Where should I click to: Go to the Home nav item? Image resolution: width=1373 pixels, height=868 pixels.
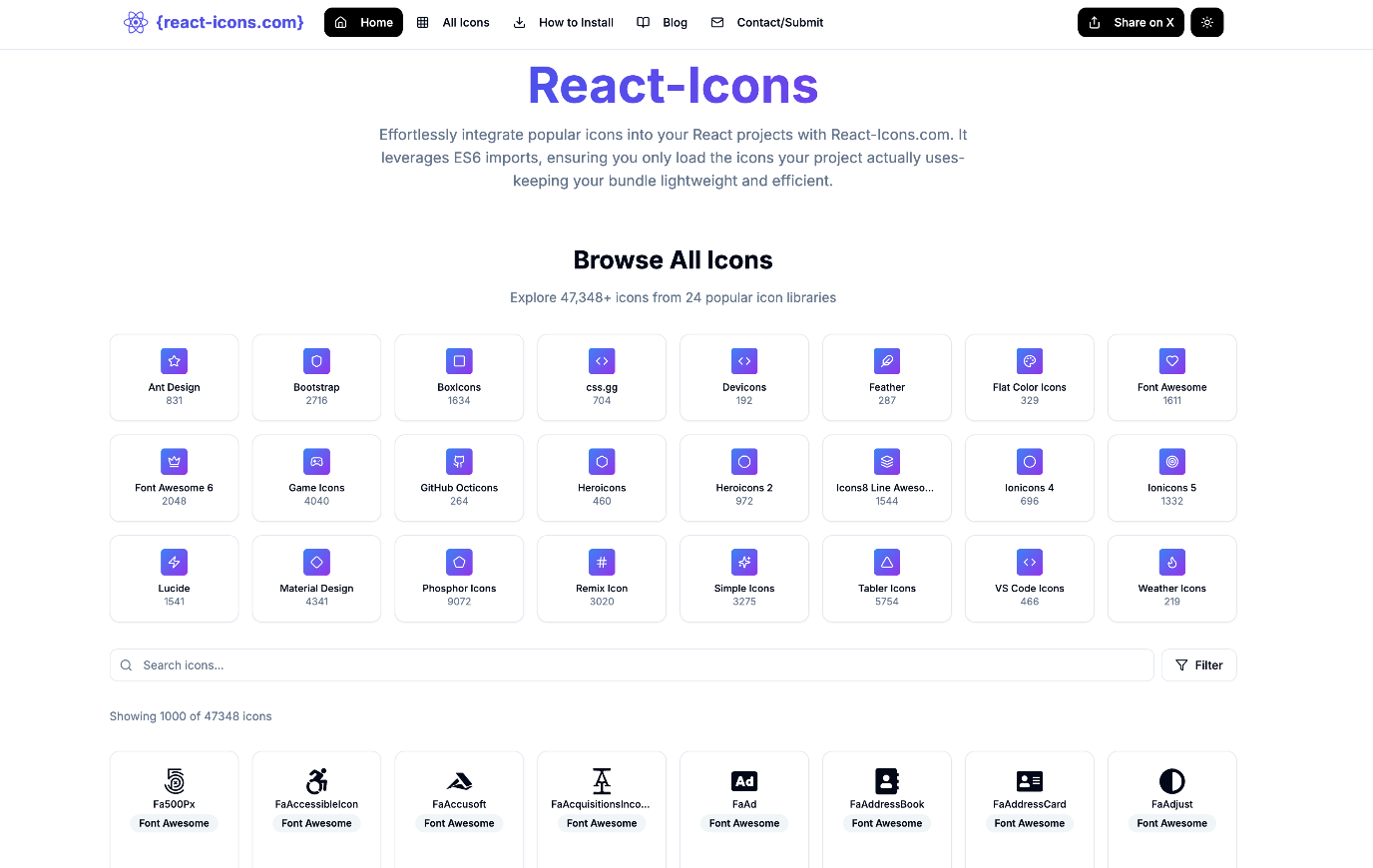click(x=363, y=22)
